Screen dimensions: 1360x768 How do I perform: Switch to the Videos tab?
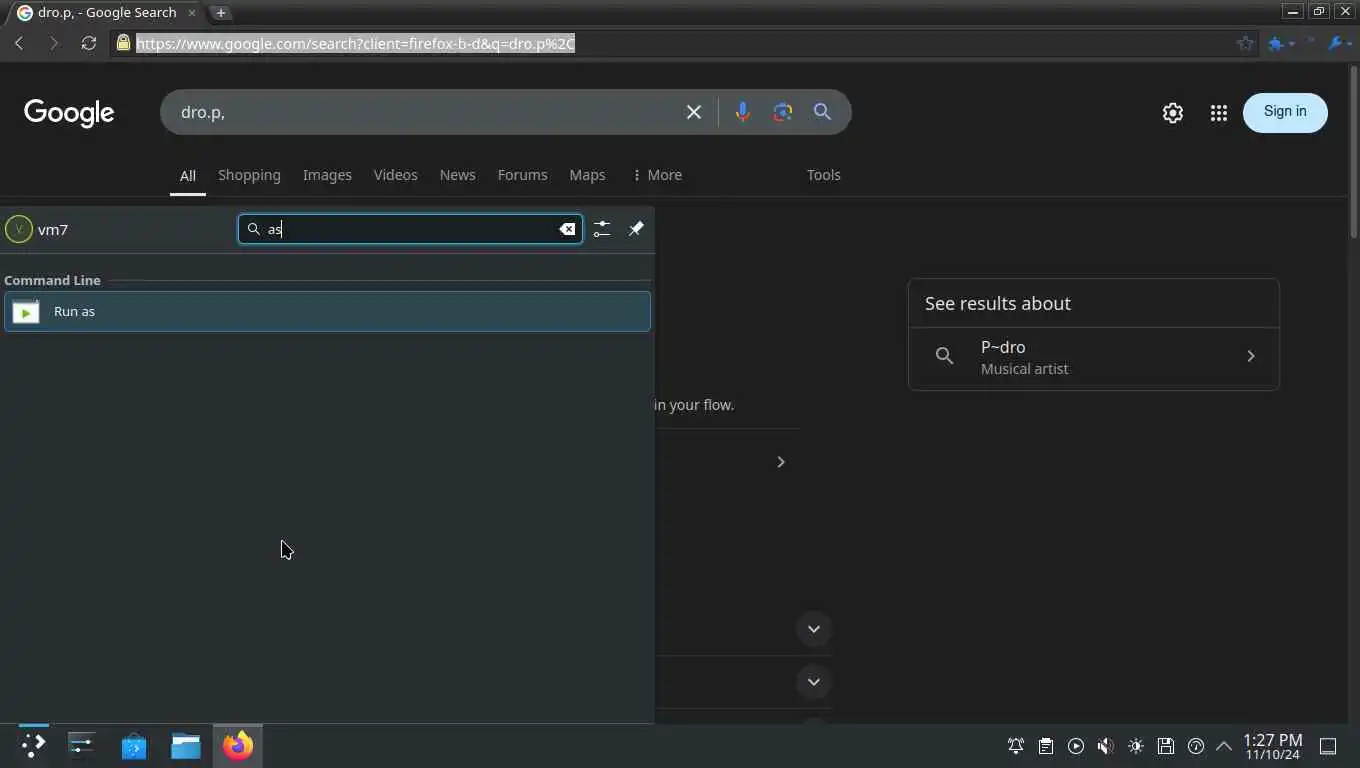(x=395, y=175)
